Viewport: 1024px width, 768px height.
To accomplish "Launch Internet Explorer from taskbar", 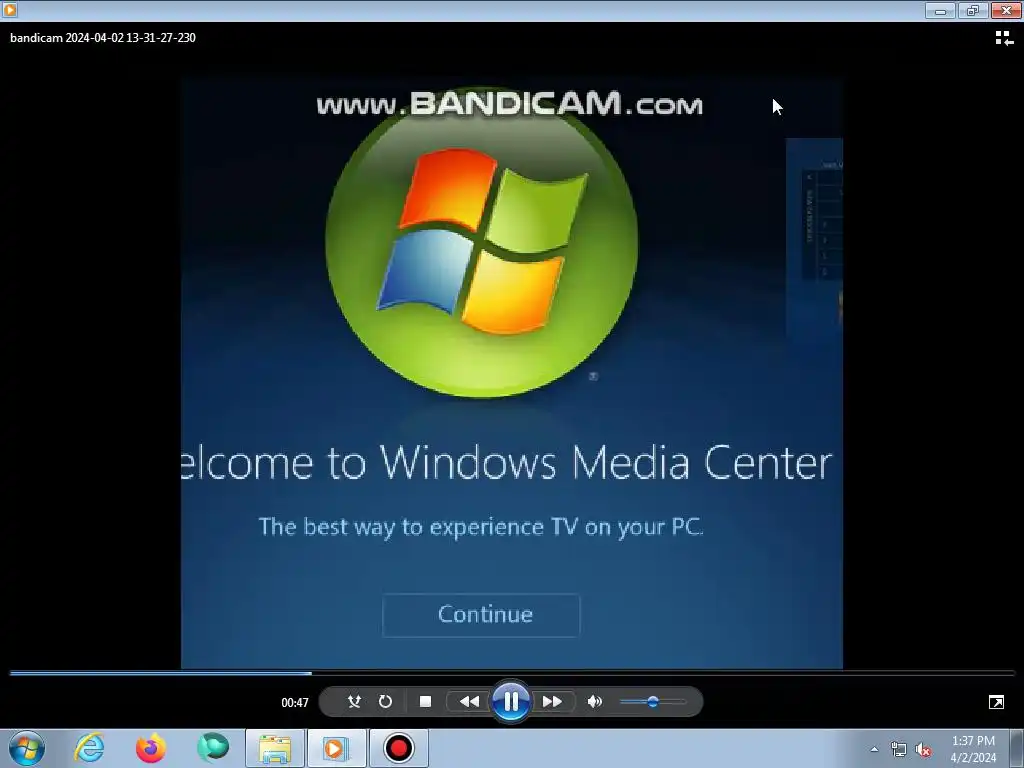I will pyautogui.click(x=89, y=748).
